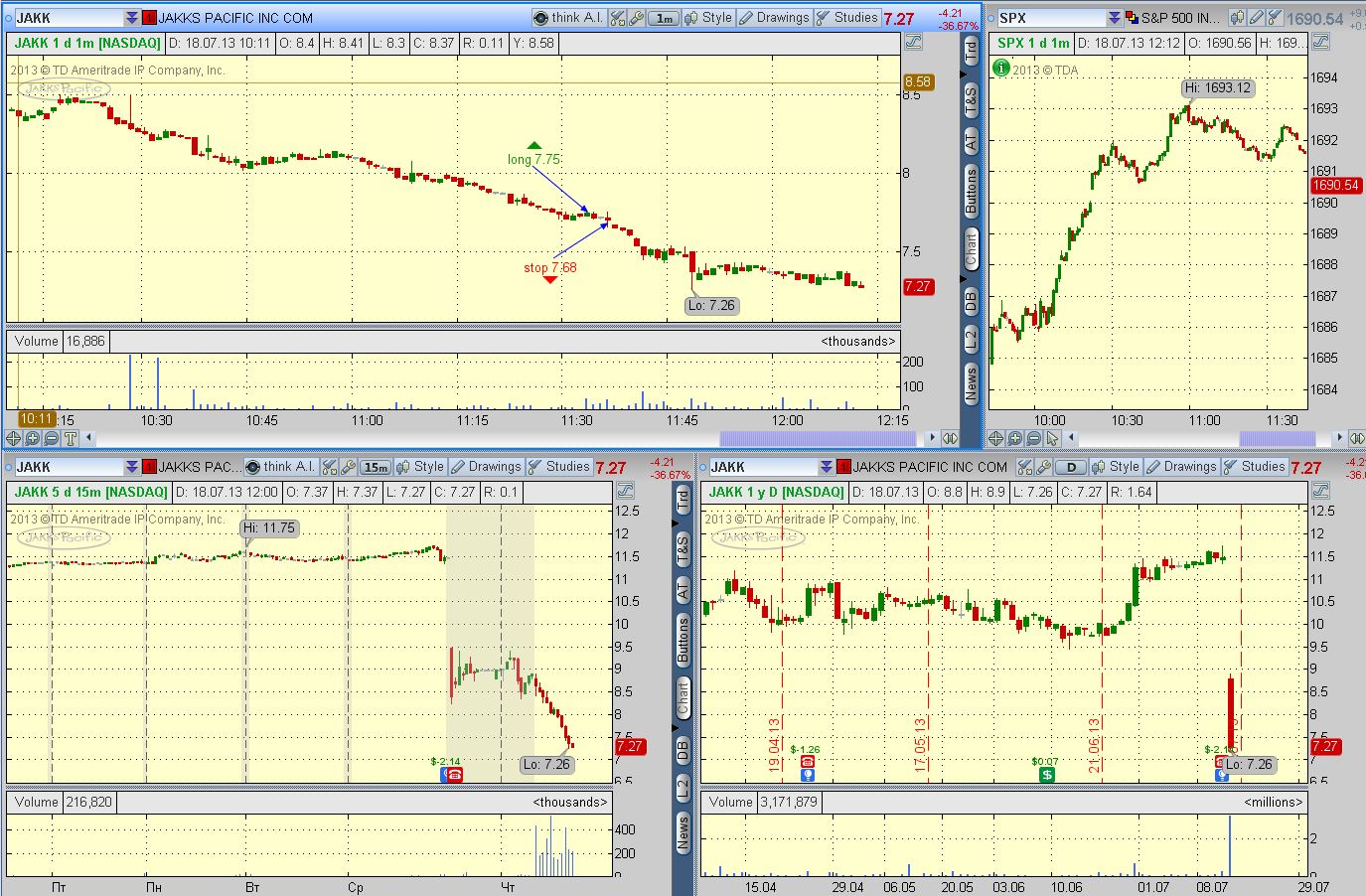The width and height of the screenshot is (1366, 896).
Task: Zoom out with the minus magnifier under the 1m chart
Action: (x=52, y=438)
